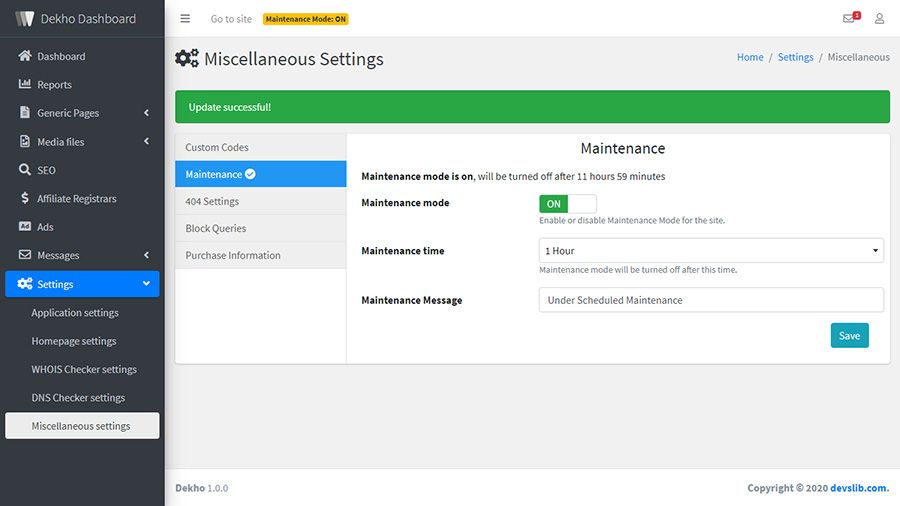
Task: Click the Dashboard home icon in the sidebar
Action: tap(25, 56)
